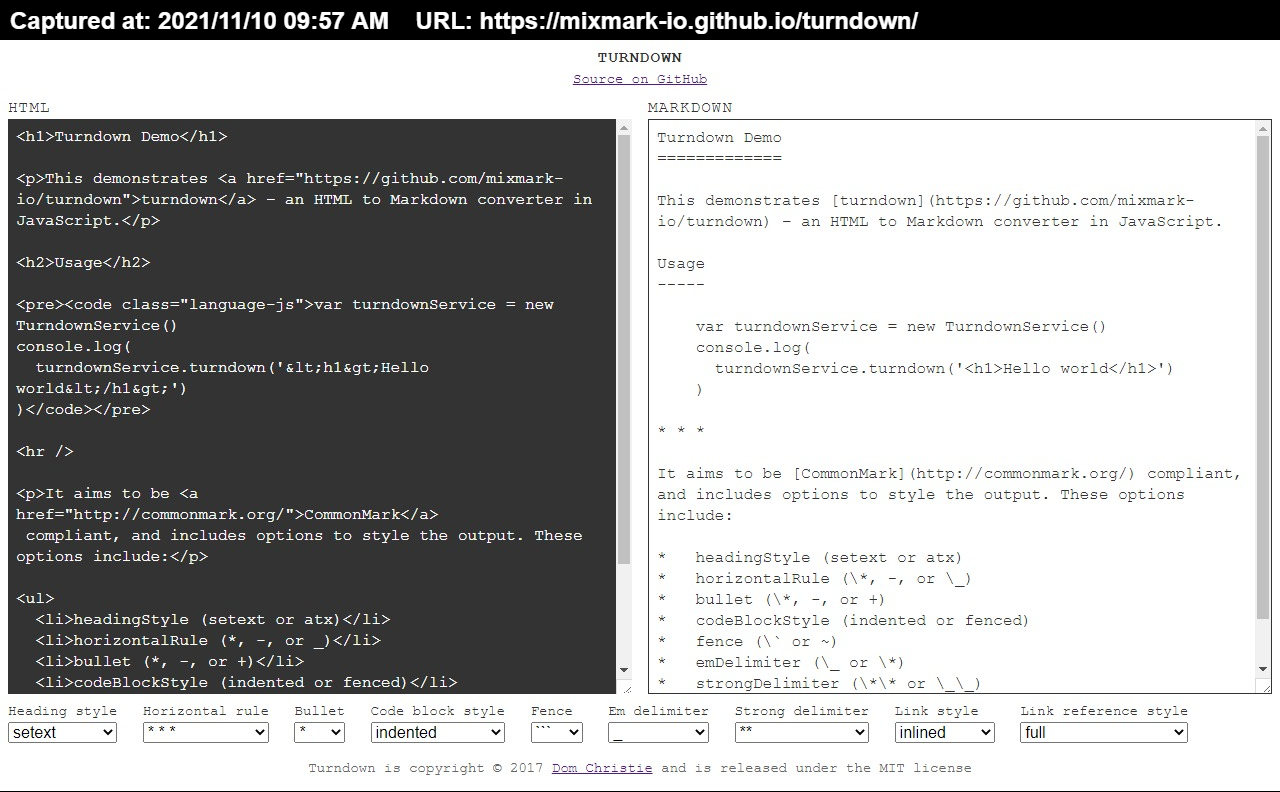1280x792 pixels.
Task: Click the Markdown pane scrollbar thumb
Action: [x=1264, y=376]
